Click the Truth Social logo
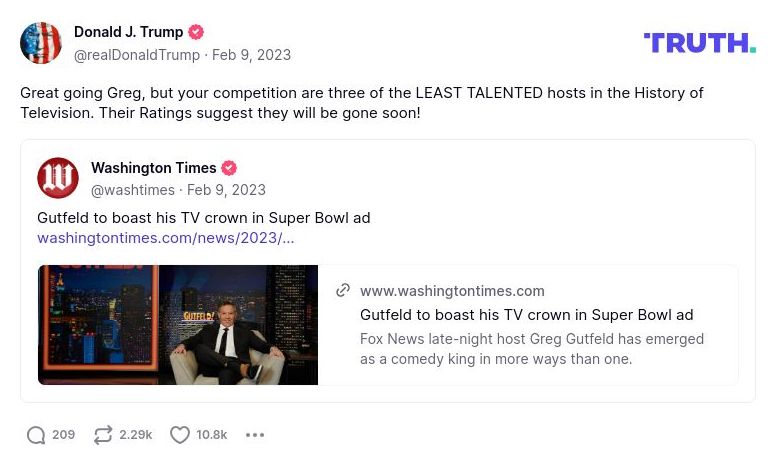The height and width of the screenshot is (465, 777). point(699,43)
